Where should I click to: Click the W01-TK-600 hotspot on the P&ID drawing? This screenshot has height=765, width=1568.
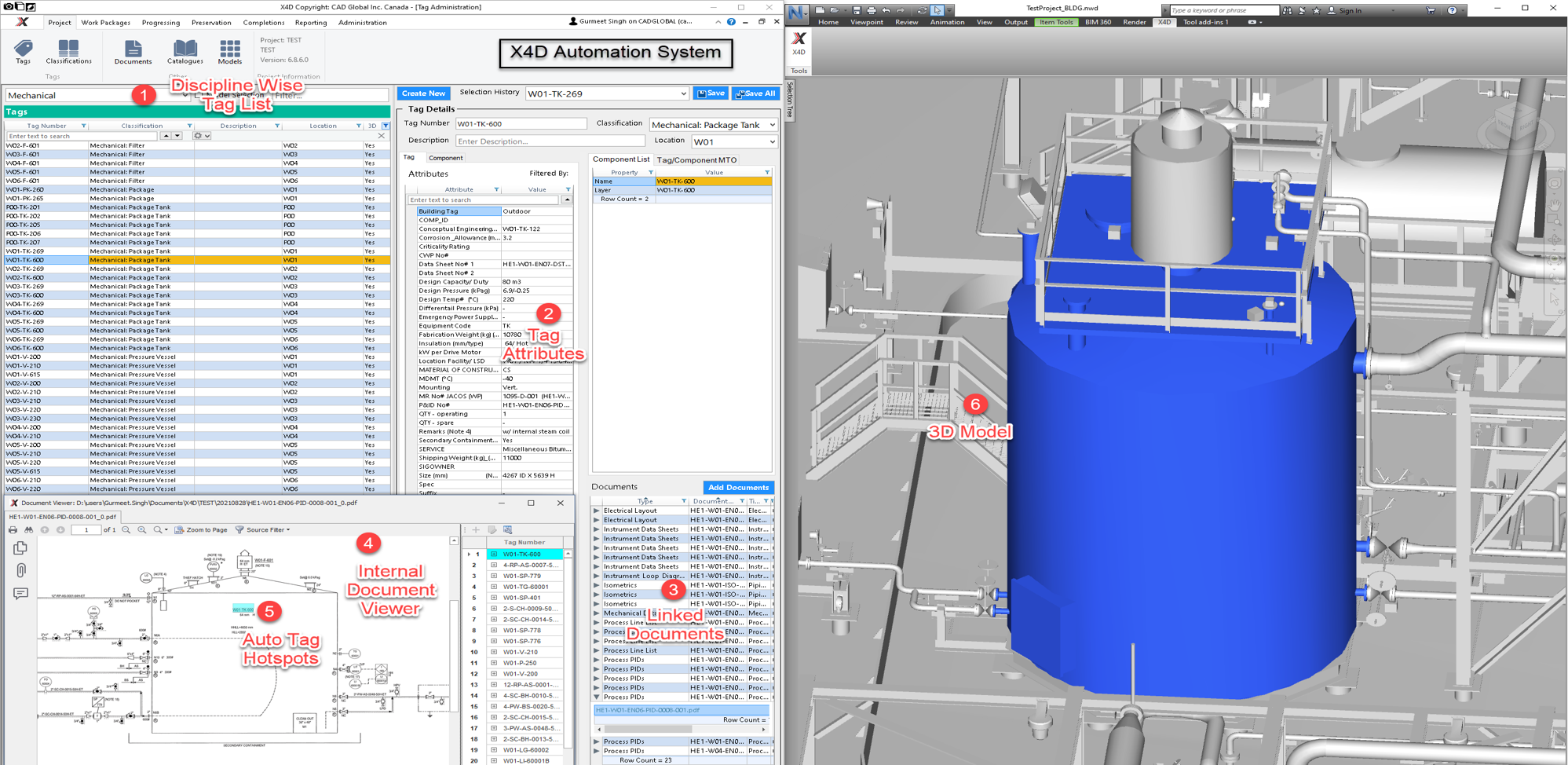tap(243, 609)
